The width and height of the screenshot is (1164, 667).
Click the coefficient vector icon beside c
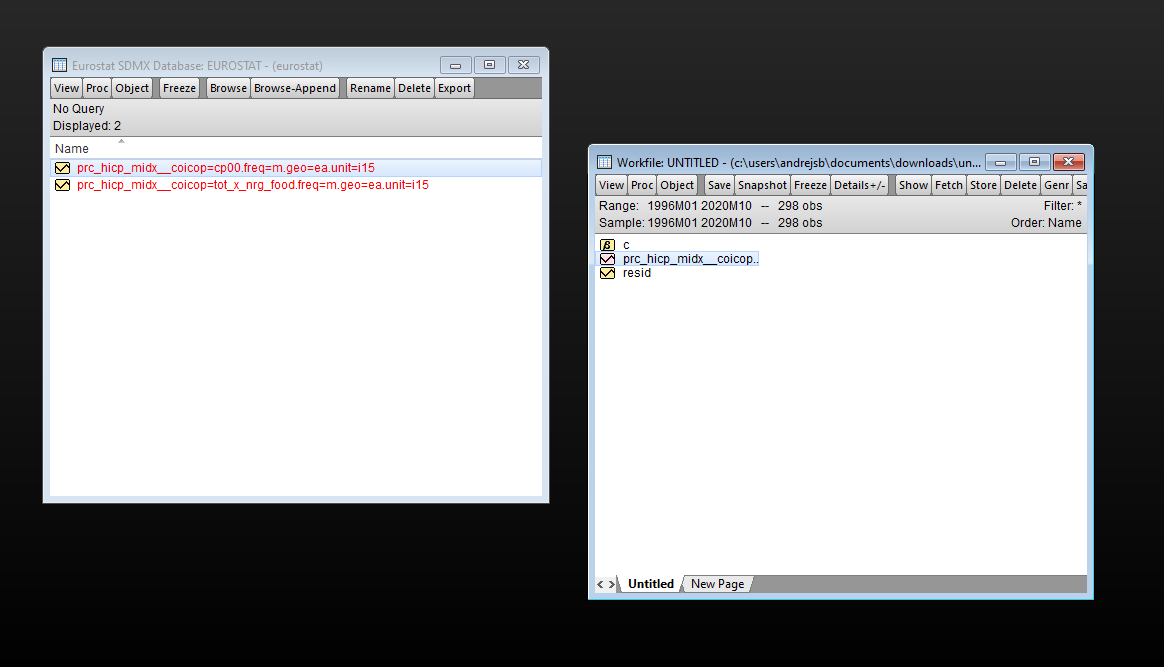[x=606, y=245]
